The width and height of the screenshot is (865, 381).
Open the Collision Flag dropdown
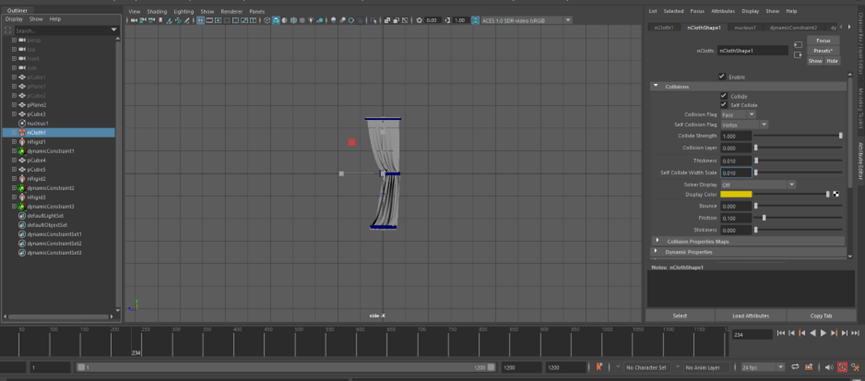point(738,115)
